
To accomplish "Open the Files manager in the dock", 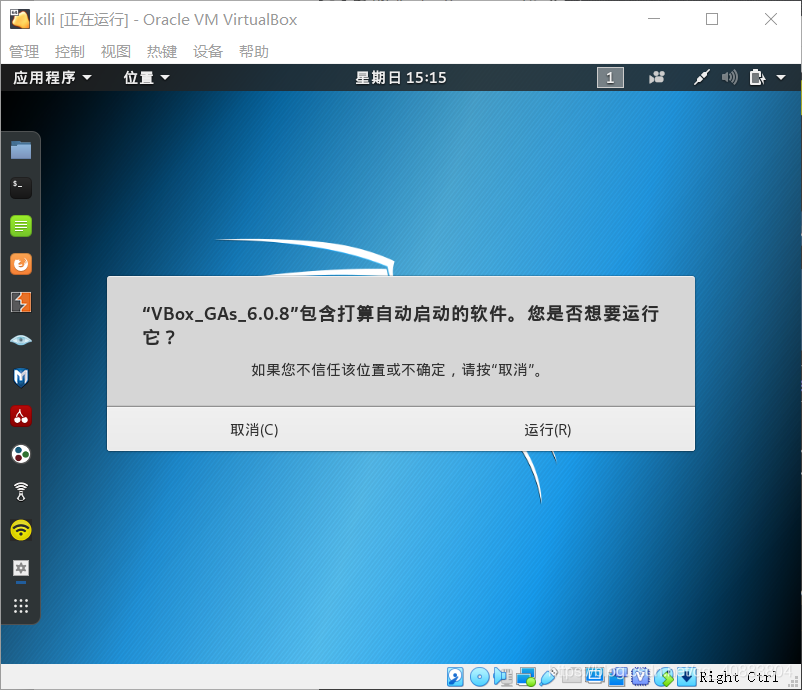I will click(x=21, y=150).
